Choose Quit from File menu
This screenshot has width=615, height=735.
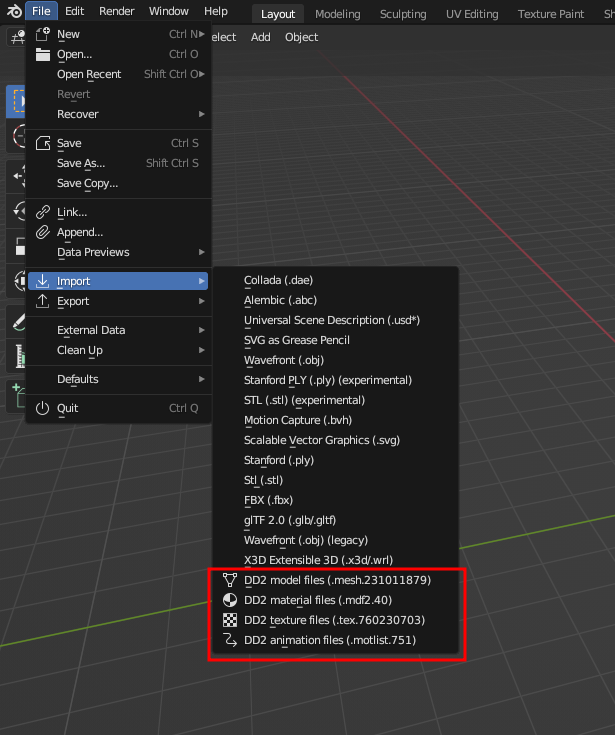pos(118,408)
